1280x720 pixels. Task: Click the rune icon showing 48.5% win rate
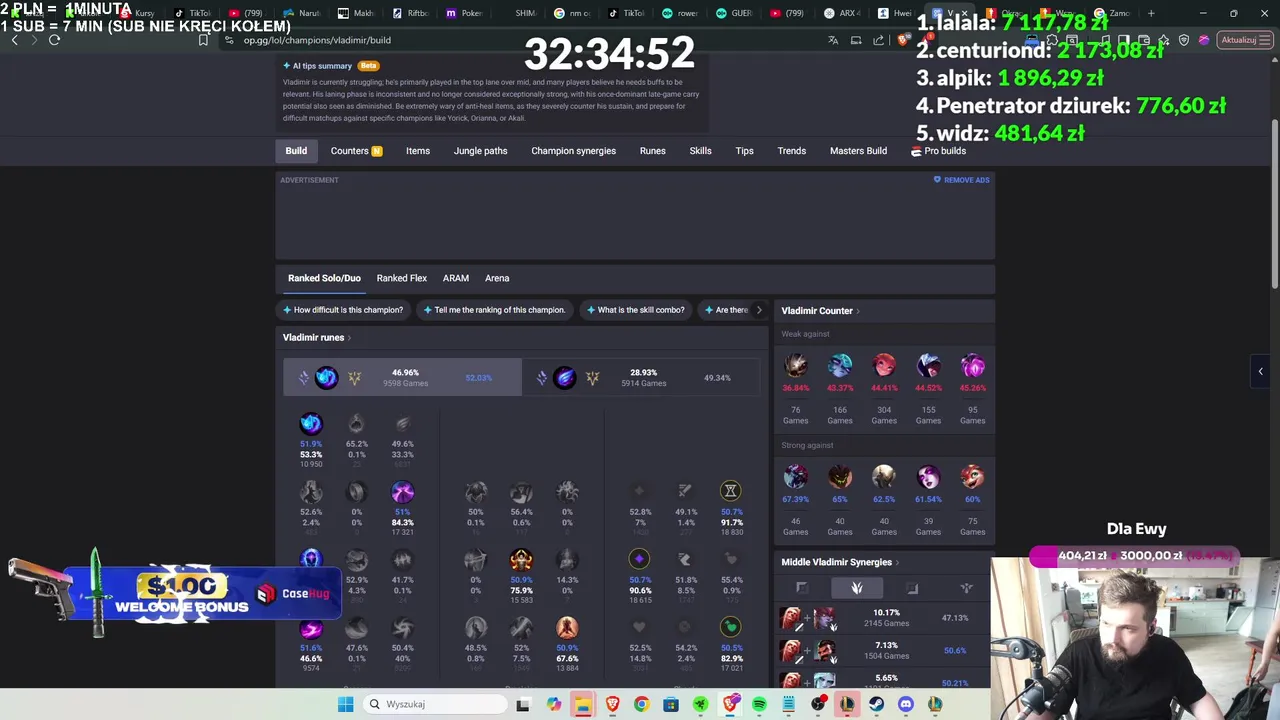click(x=476, y=627)
